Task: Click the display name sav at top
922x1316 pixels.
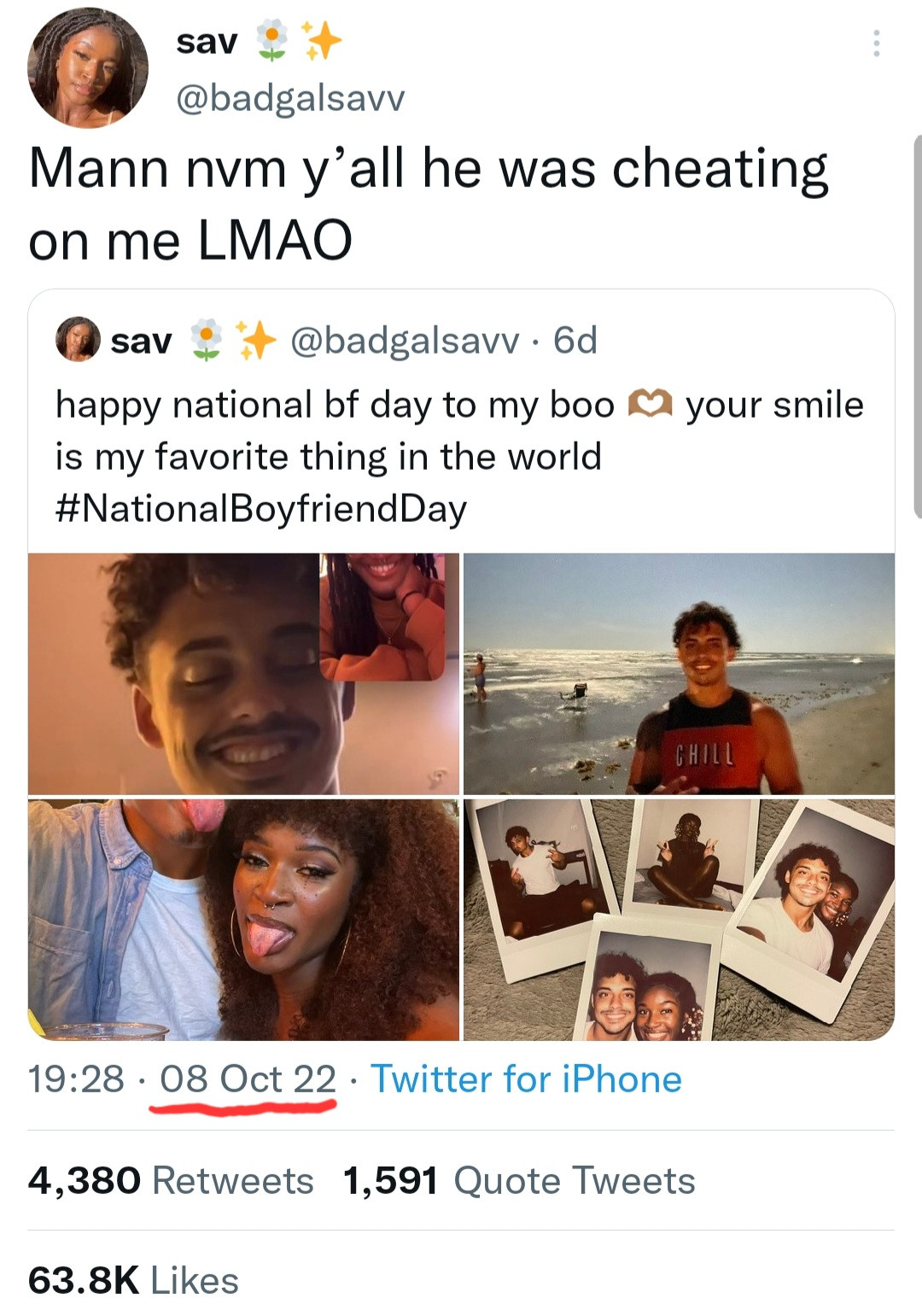Action: [x=207, y=42]
